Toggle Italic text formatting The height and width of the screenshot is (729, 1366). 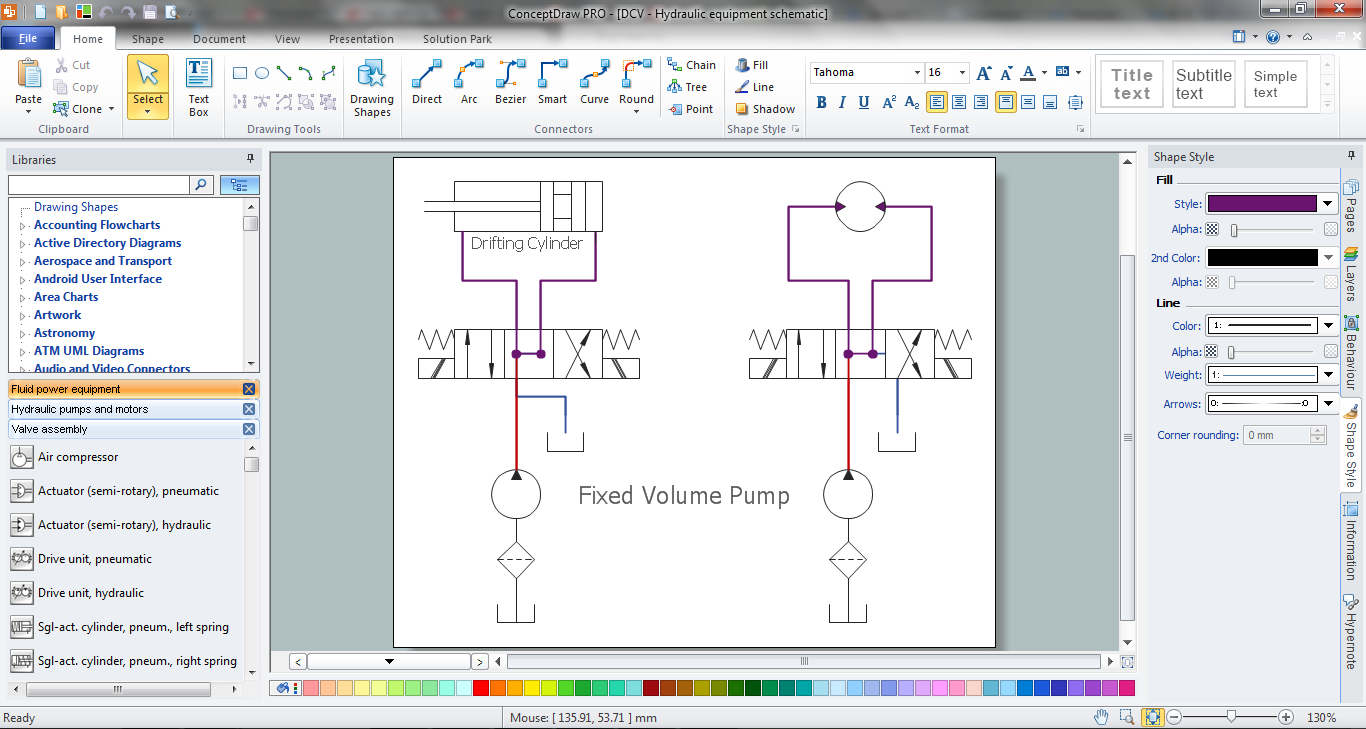click(842, 102)
